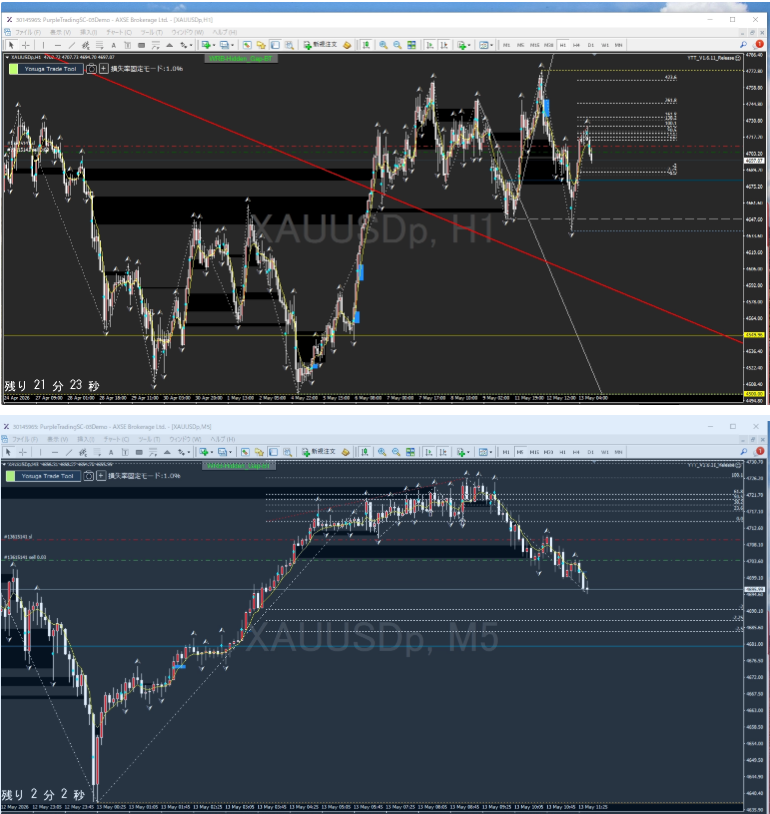Switch to M15 timeframe in M5 window
This screenshot has width=770, height=814.
tap(534, 452)
